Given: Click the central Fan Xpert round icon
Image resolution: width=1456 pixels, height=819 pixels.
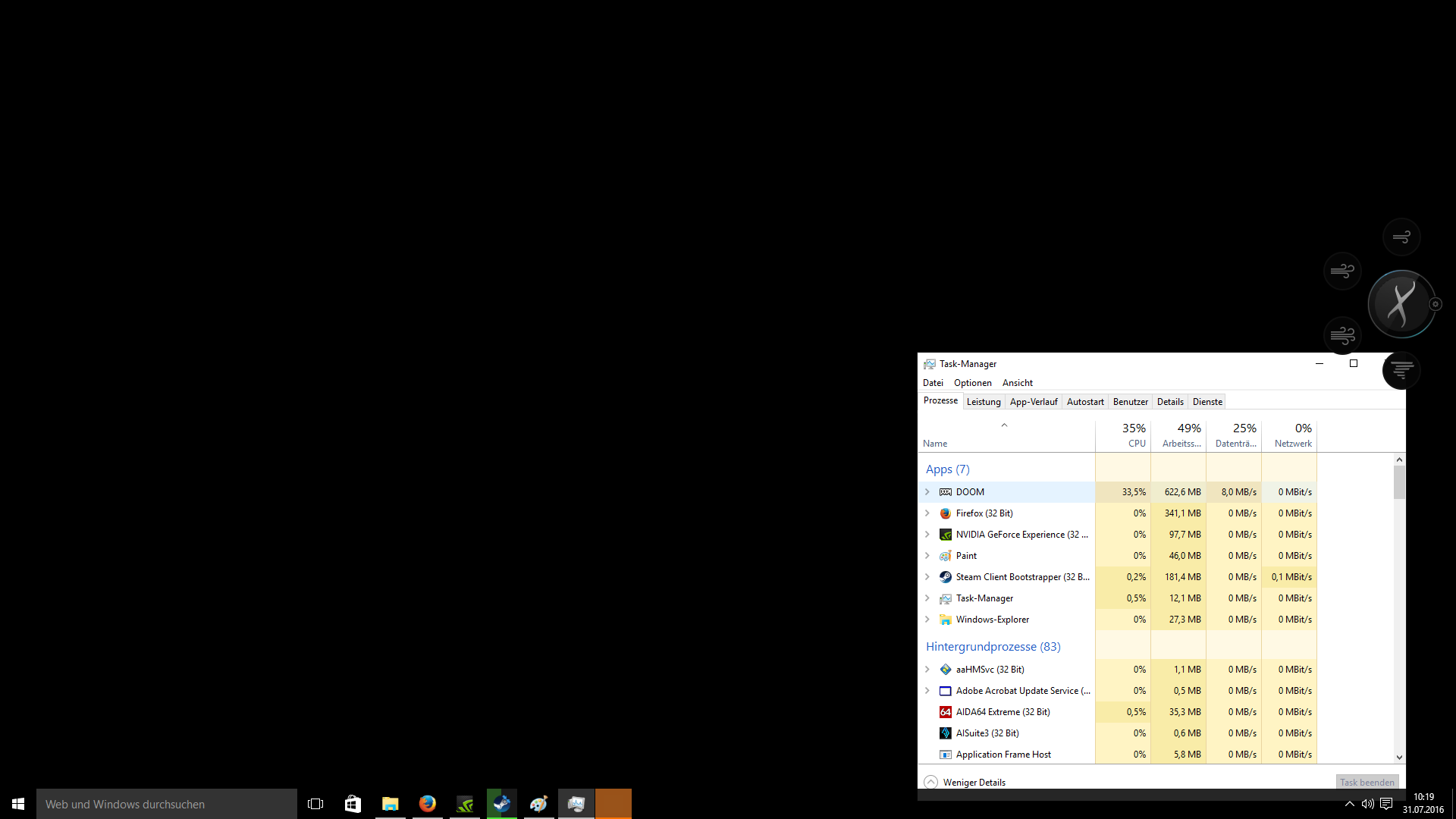Looking at the screenshot, I should click(x=1401, y=304).
